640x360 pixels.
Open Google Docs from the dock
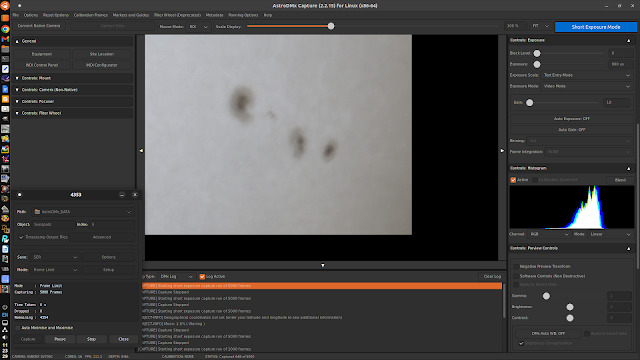(5, 89)
